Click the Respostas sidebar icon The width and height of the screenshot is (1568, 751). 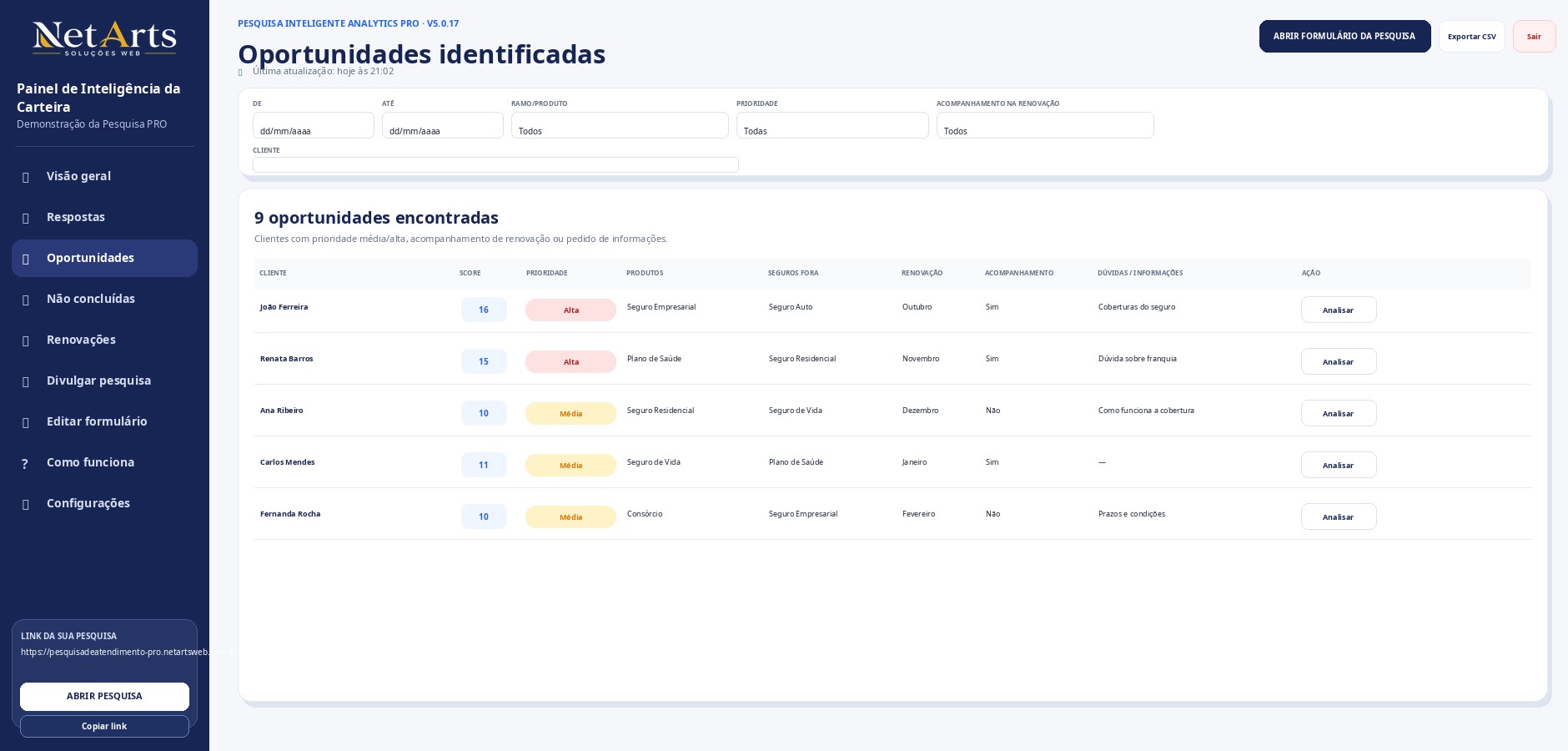click(26, 218)
